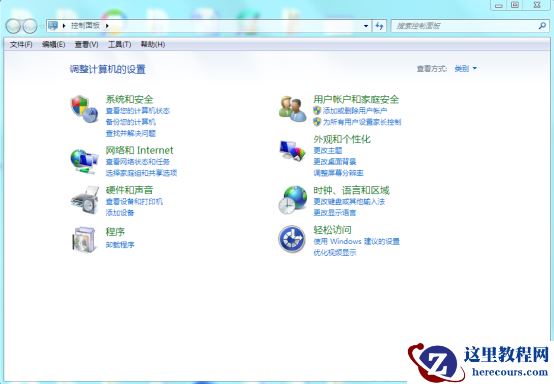This screenshot has height=384, width=554.
Task: Expand the address bar history dropdown arrow
Action: [366, 26]
